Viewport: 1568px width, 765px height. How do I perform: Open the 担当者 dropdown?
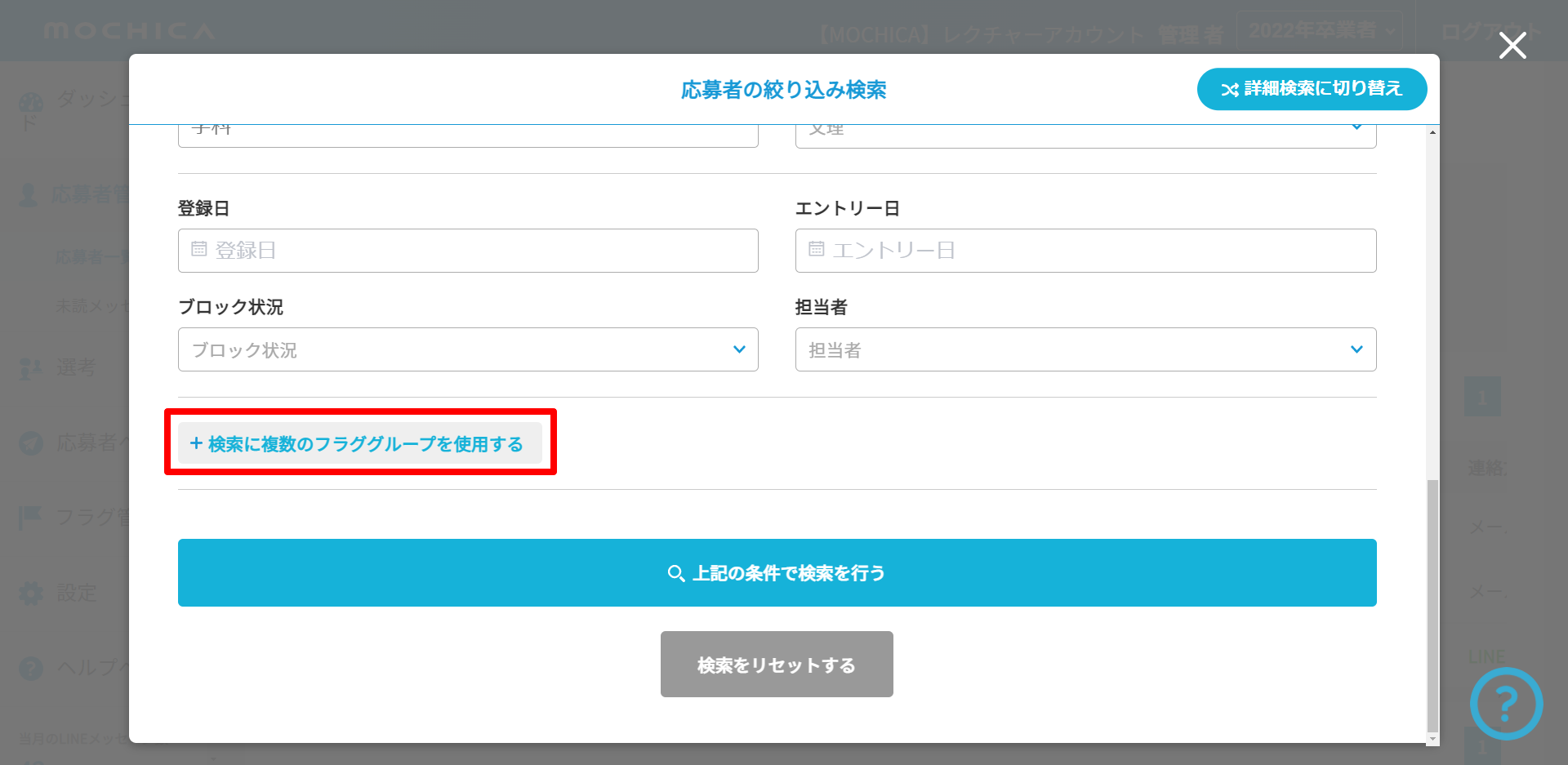click(x=1085, y=349)
